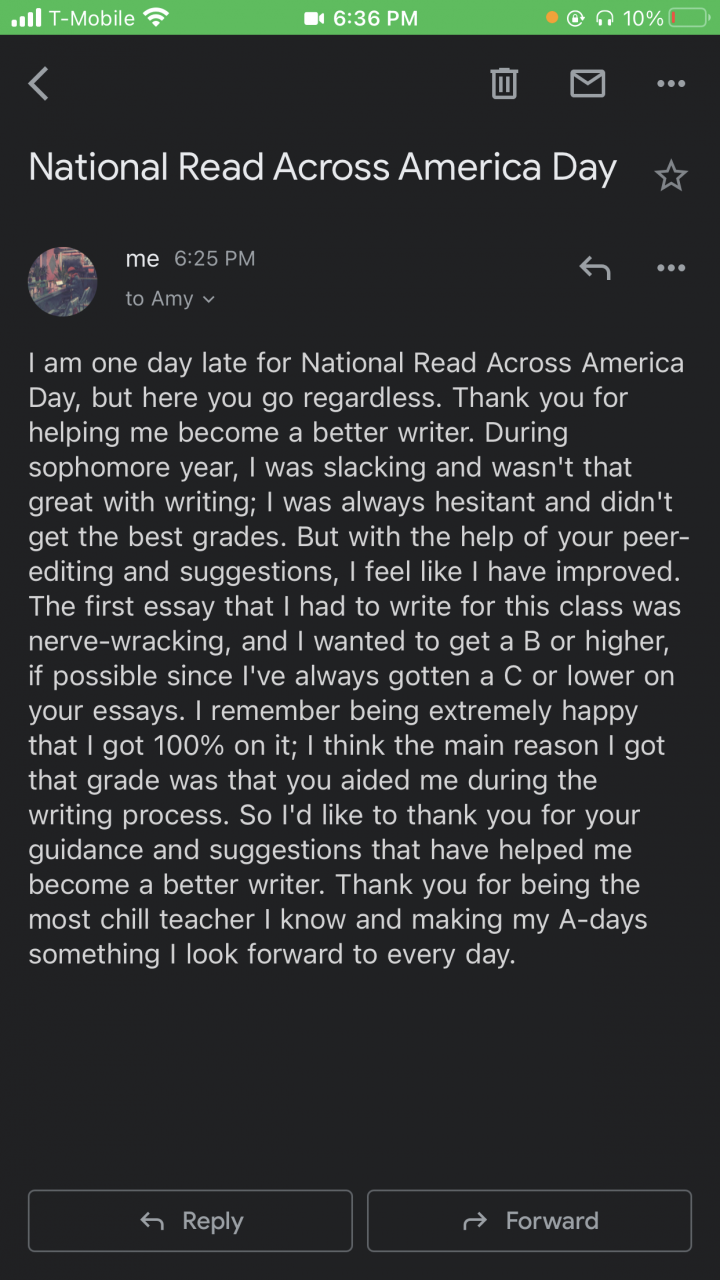This screenshot has height=1280, width=720.
Task: Tap the battery icon in the status bar
Action: (x=687, y=18)
